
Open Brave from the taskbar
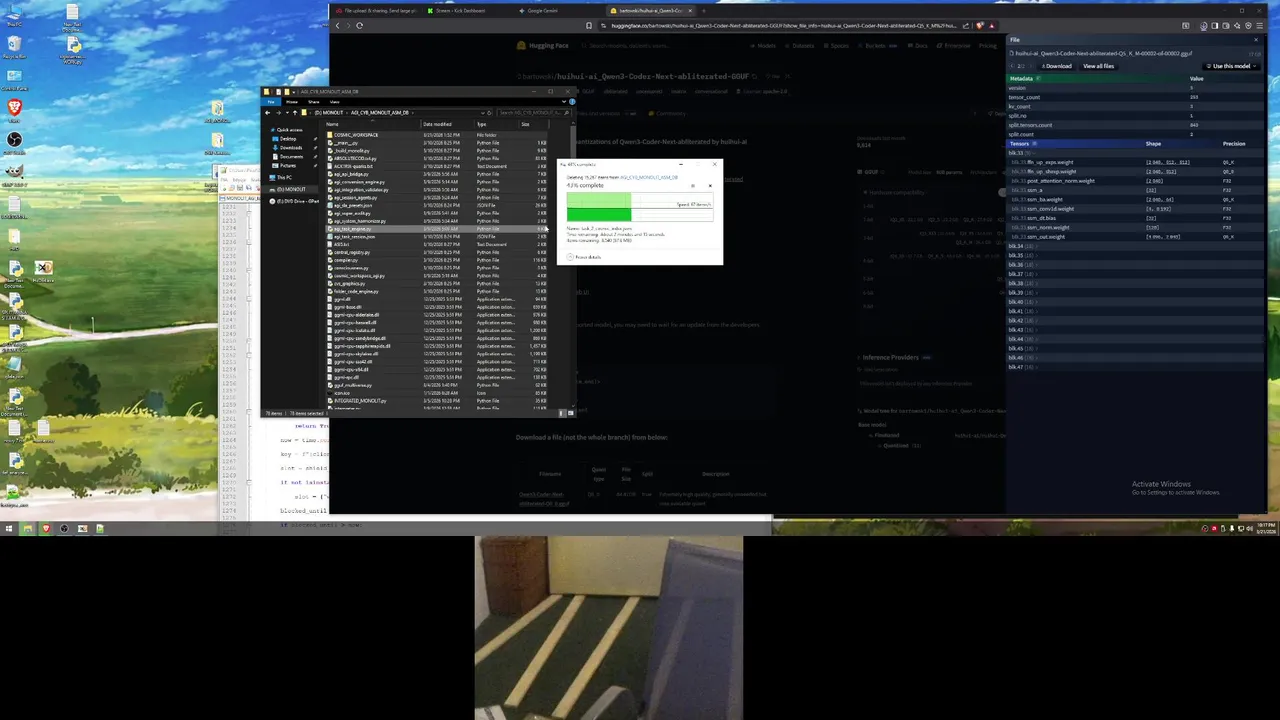[x=45, y=528]
